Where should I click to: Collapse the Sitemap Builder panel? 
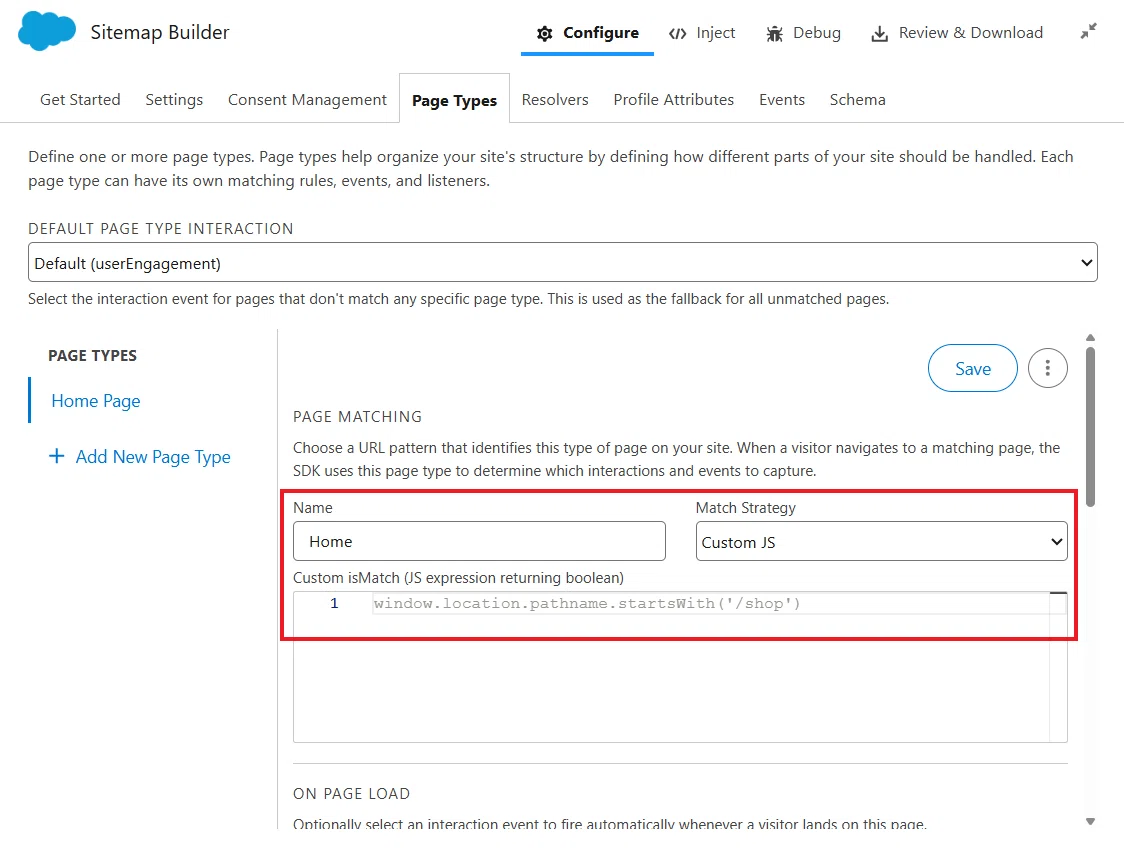(x=1089, y=32)
